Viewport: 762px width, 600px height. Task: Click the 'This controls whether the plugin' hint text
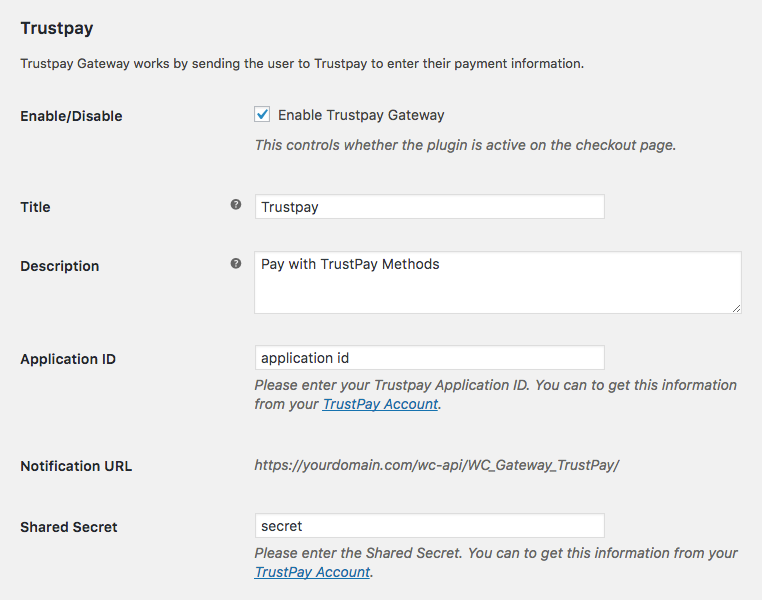click(x=466, y=145)
